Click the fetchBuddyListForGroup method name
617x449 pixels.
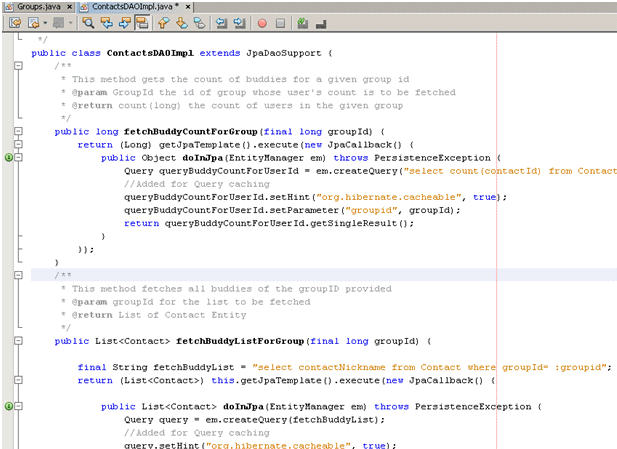tap(240, 341)
